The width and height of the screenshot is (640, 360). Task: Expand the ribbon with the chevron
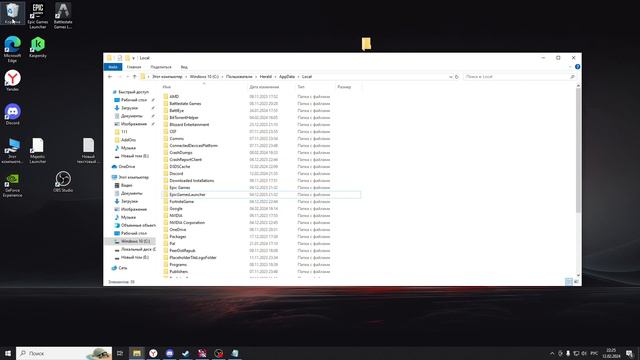pos(570,67)
